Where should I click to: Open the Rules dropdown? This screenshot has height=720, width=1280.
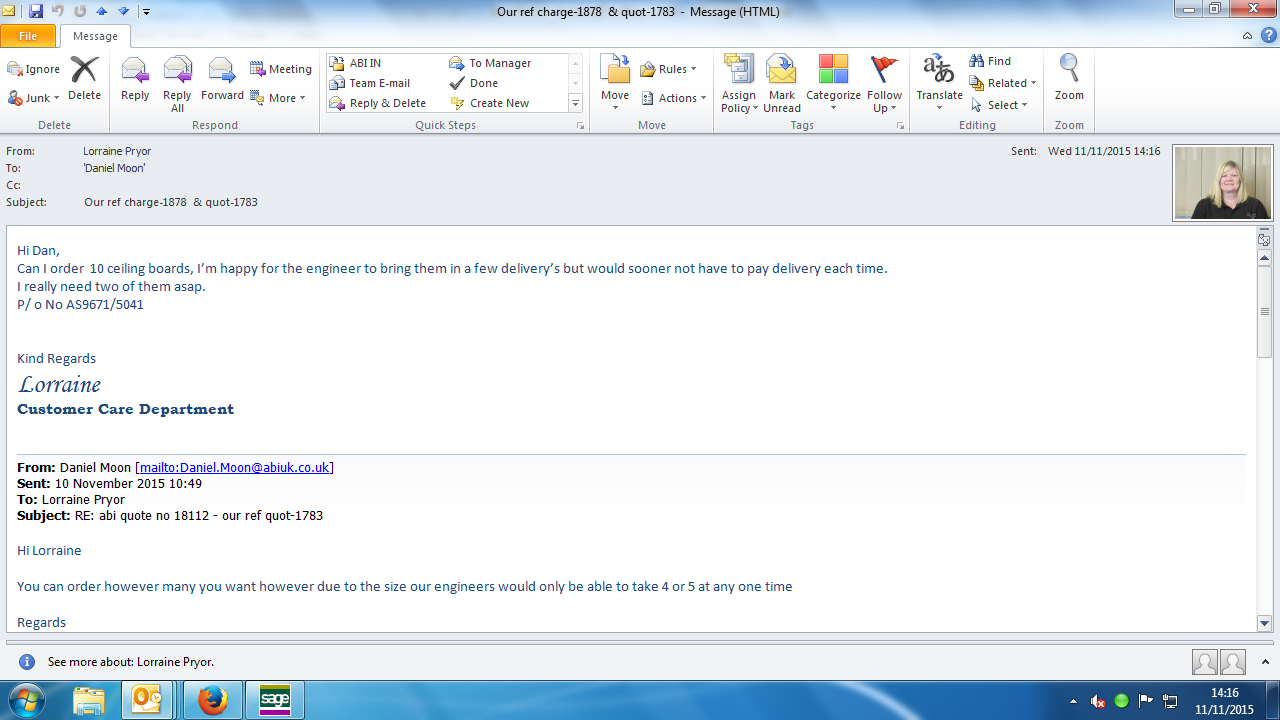pos(668,69)
